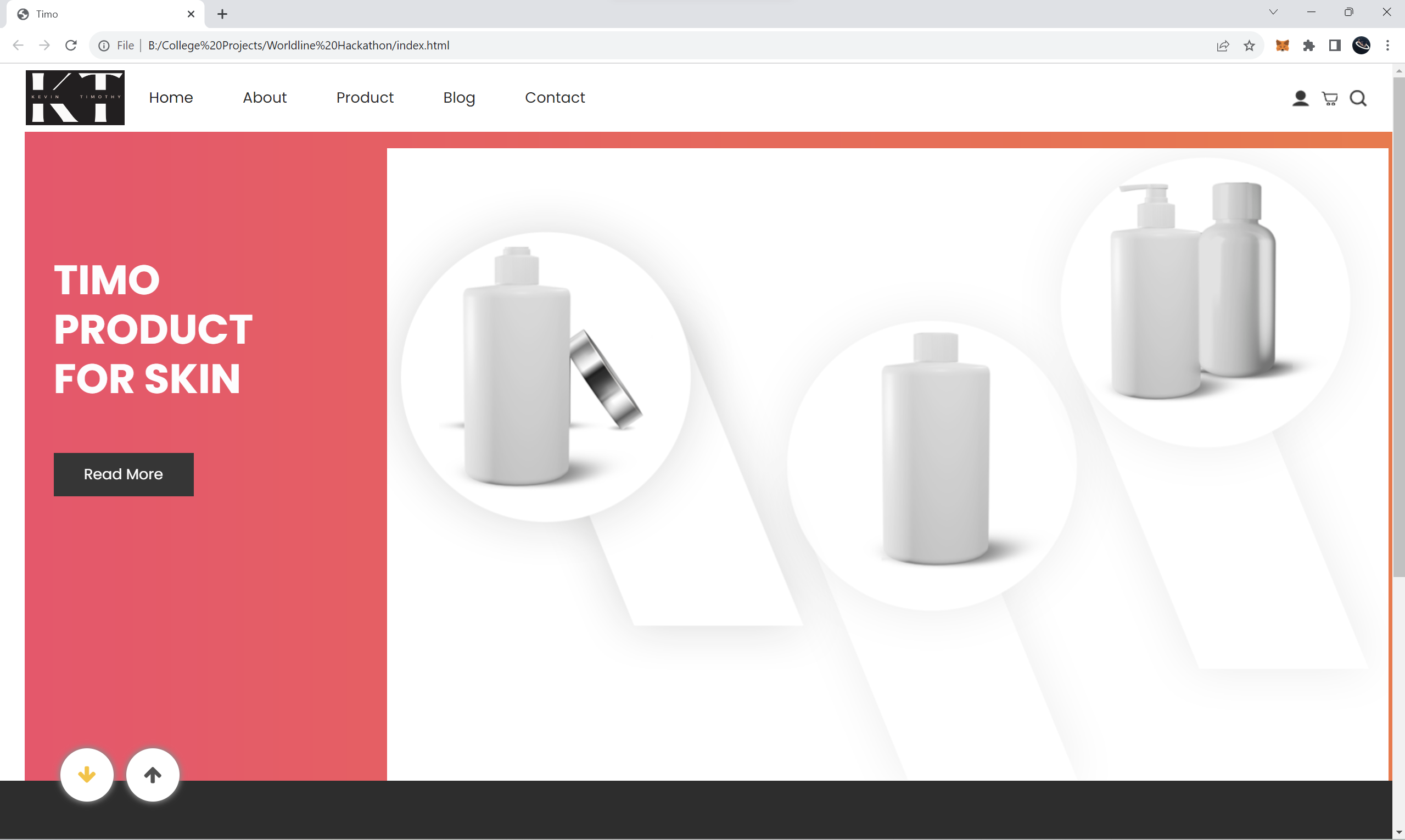Click the Read More button
1405x840 pixels.
click(124, 474)
